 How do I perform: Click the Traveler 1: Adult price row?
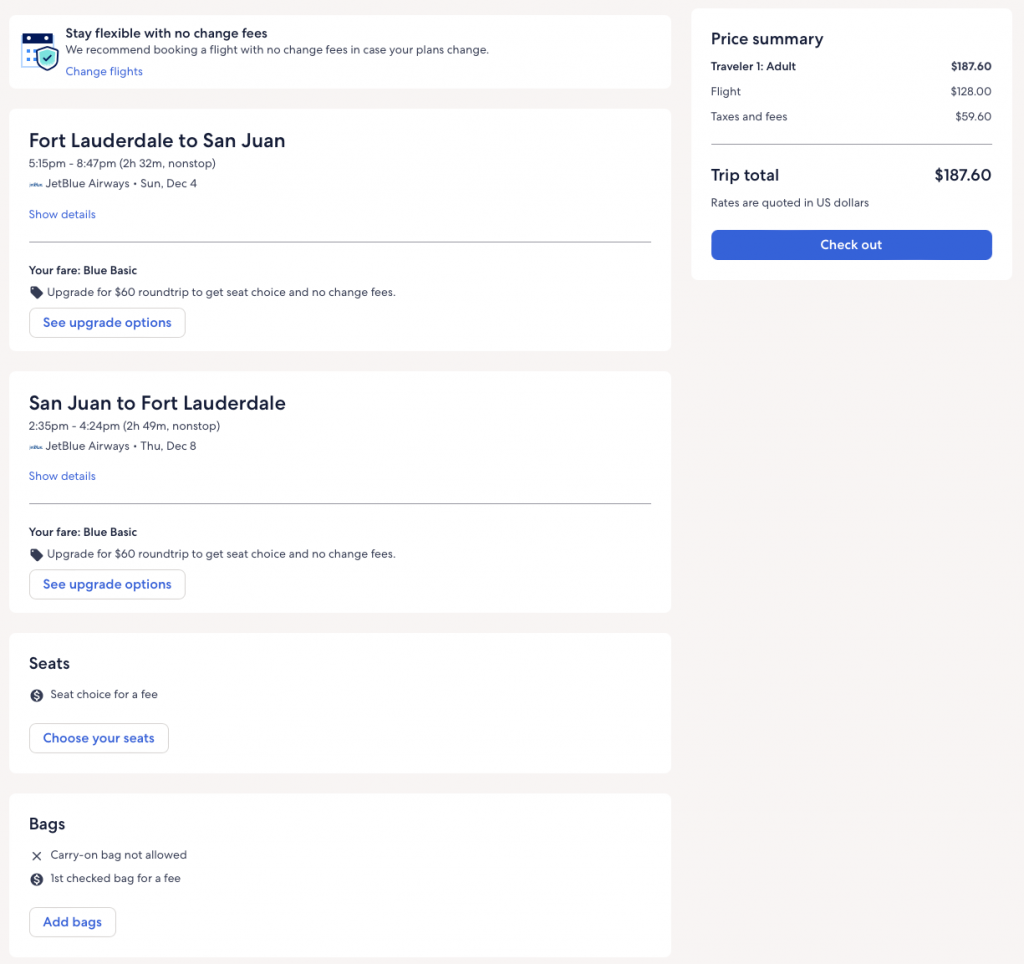pyautogui.click(x=850, y=67)
